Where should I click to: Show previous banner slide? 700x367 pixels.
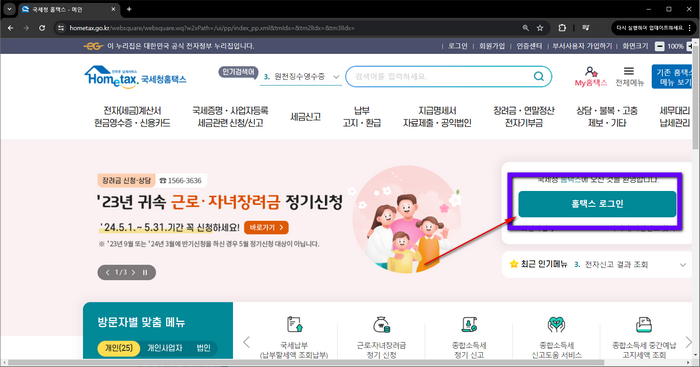pyautogui.click(x=108, y=272)
